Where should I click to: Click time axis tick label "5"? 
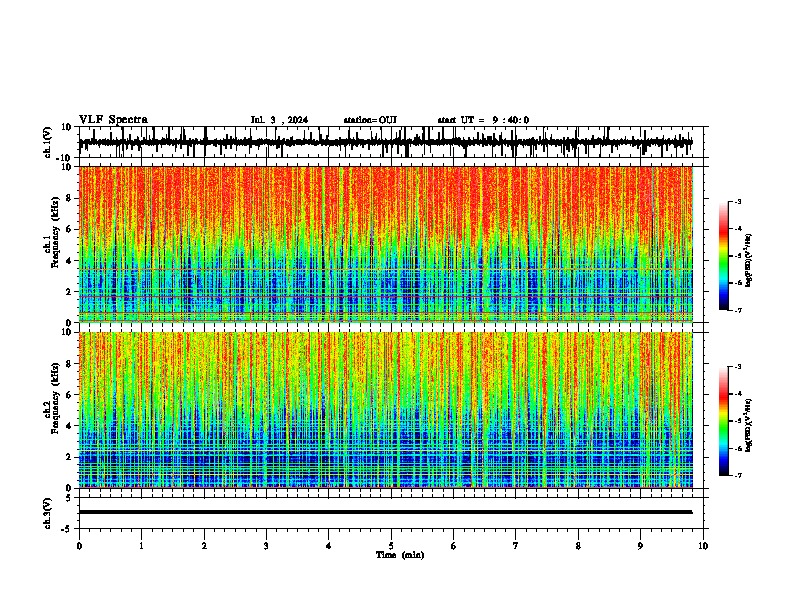click(391, 546)
